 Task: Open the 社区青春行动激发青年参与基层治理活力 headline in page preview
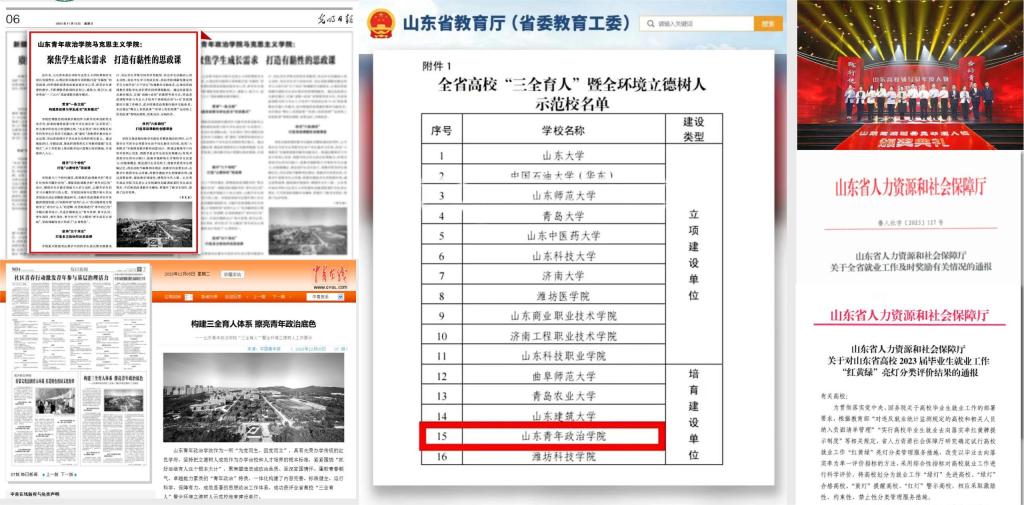pos(59,277)
